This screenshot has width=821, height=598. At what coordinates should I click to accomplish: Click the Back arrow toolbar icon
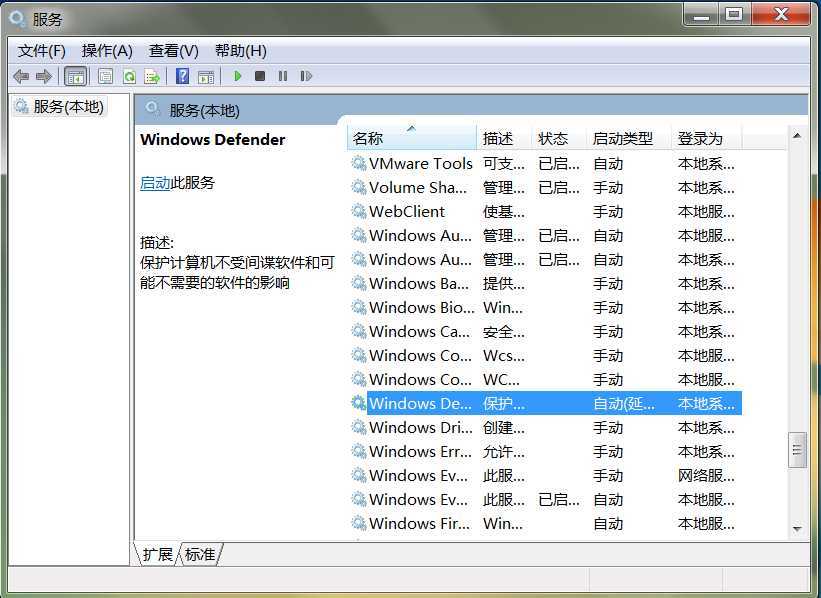21,76
